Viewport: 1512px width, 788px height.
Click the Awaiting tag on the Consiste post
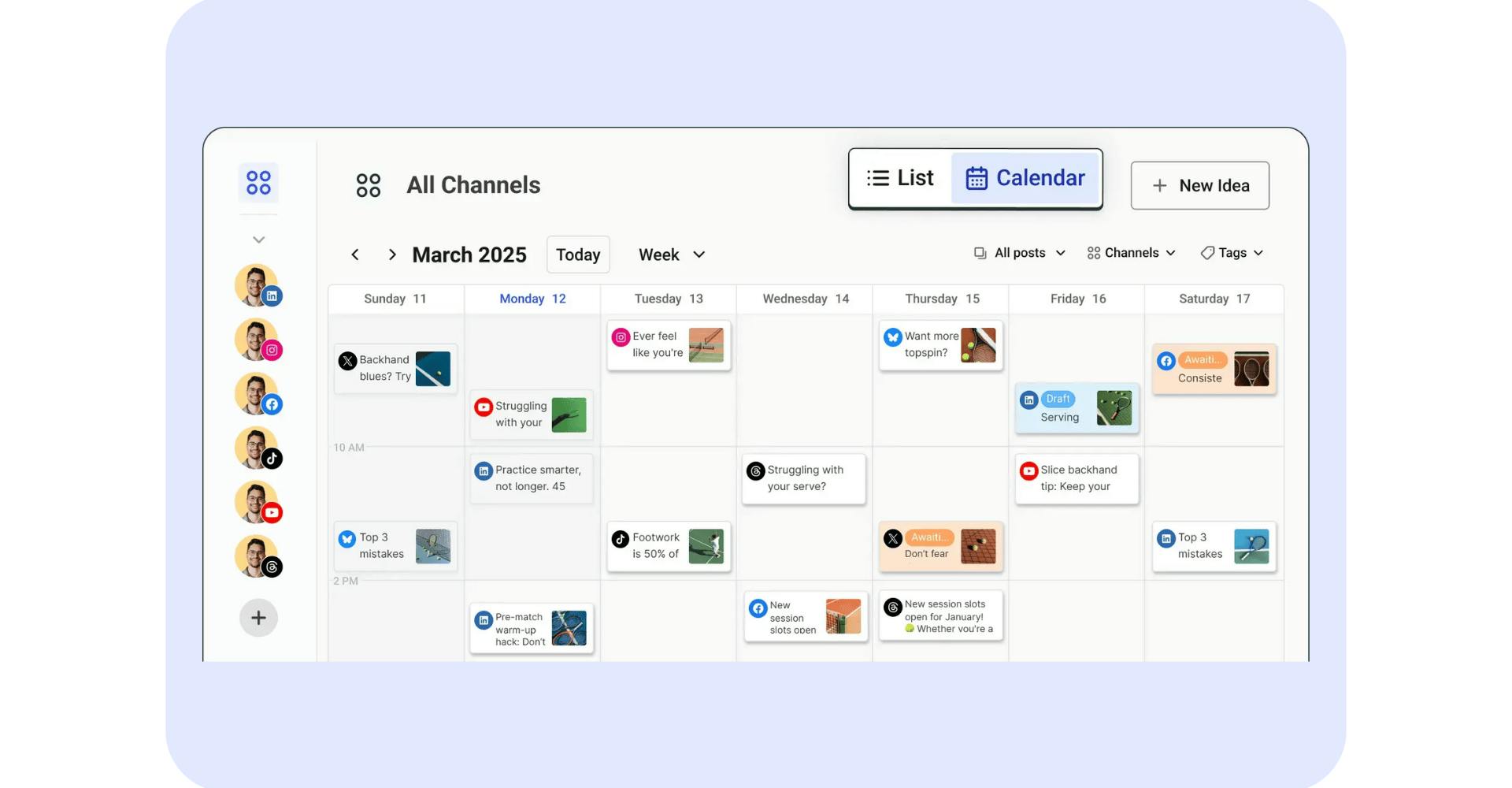point(1203,360)
